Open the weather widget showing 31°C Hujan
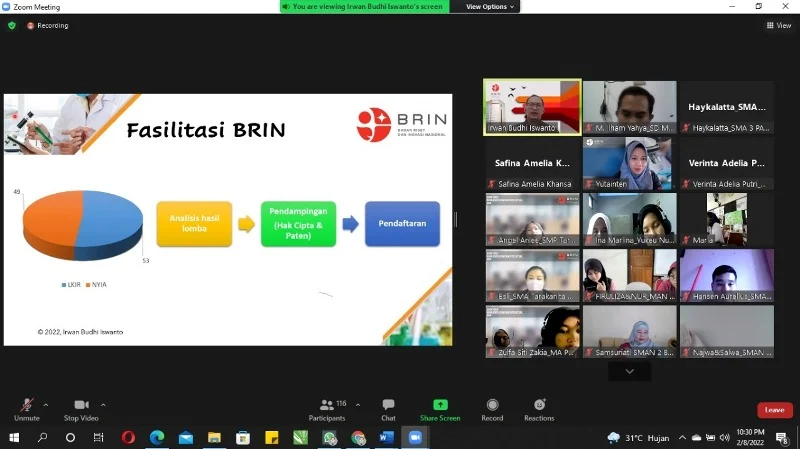The width and height of the screenshot is (800, 449). 638,438
